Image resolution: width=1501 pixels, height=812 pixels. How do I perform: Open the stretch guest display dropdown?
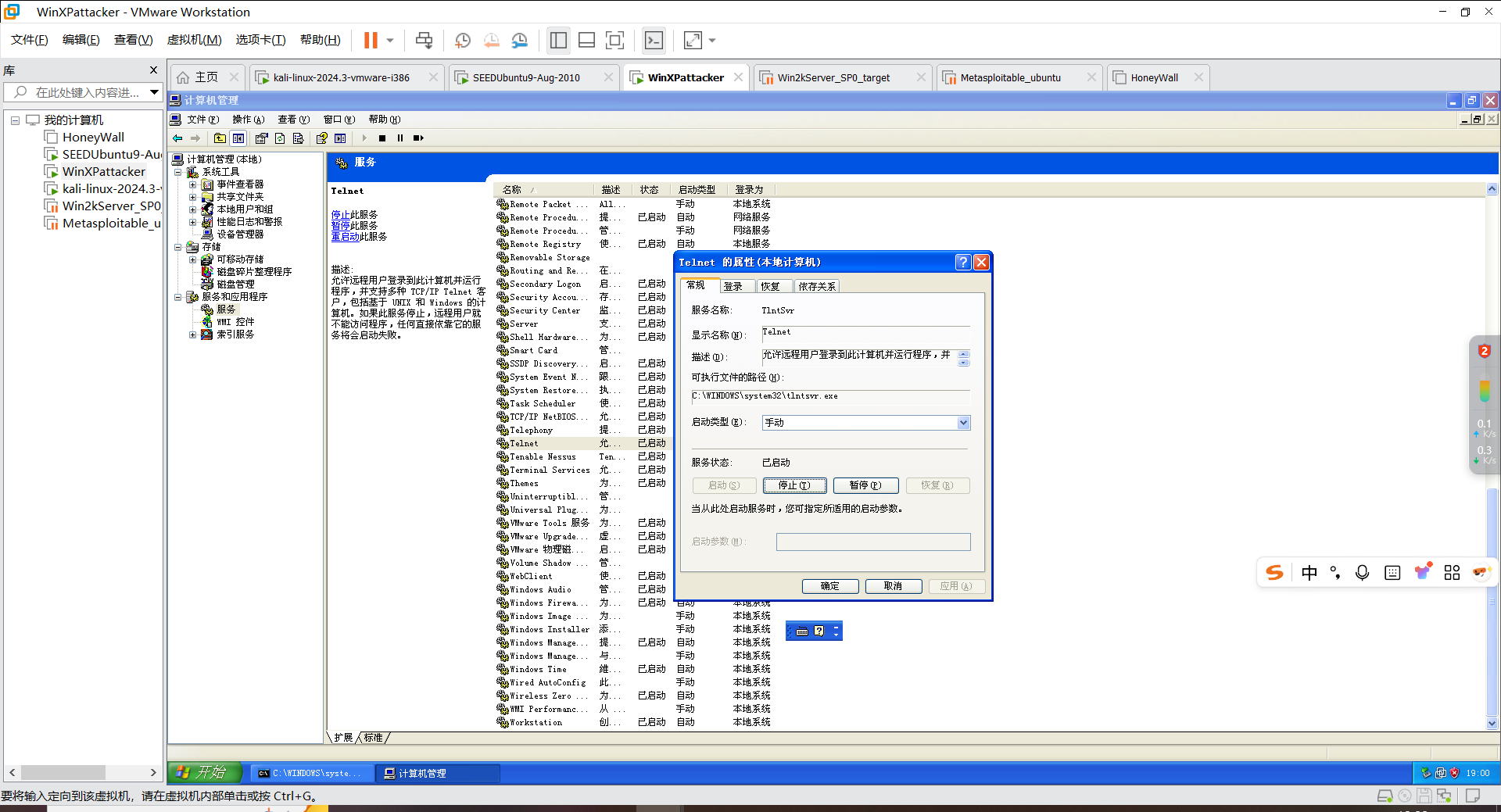click(x=711, y=40)
